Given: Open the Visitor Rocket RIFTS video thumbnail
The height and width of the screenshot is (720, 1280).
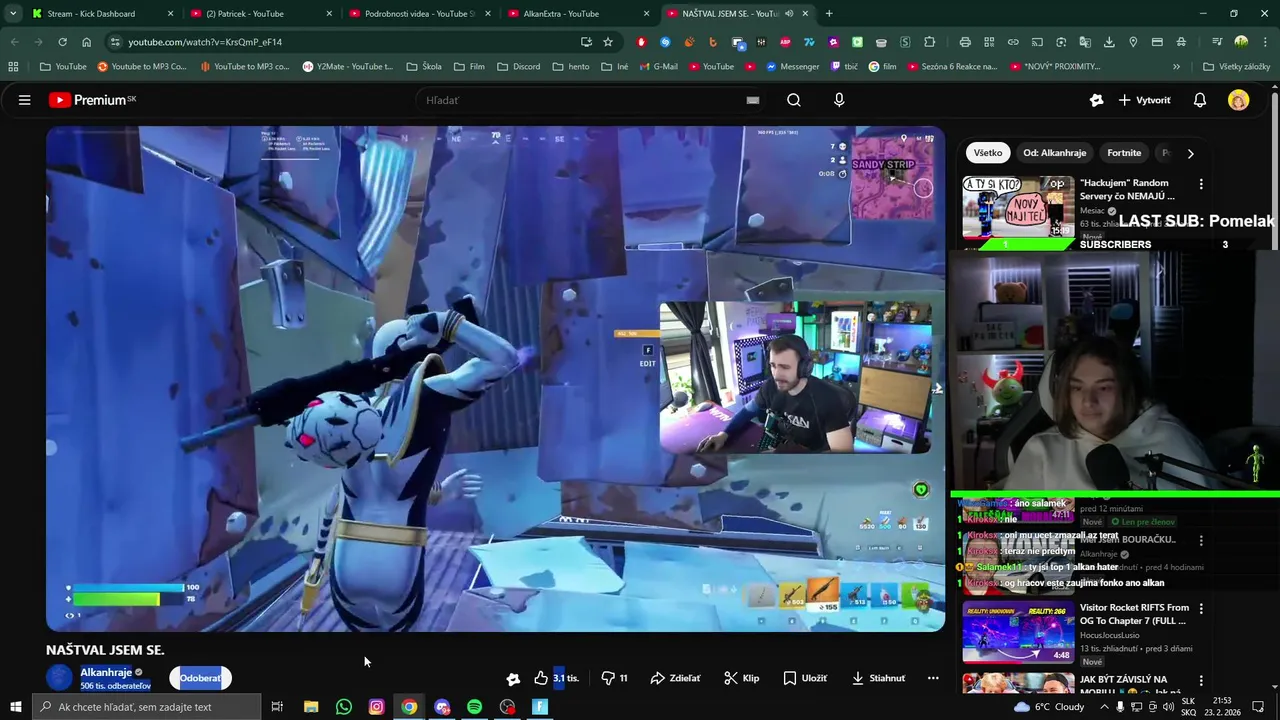Looking at the screenshot, I should click(x=1018, y=632).
